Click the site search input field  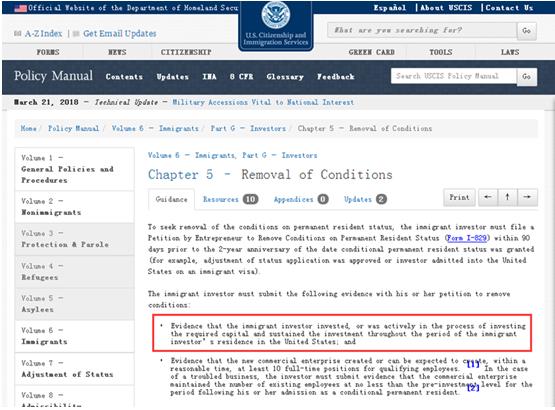(x=422, y=30)
